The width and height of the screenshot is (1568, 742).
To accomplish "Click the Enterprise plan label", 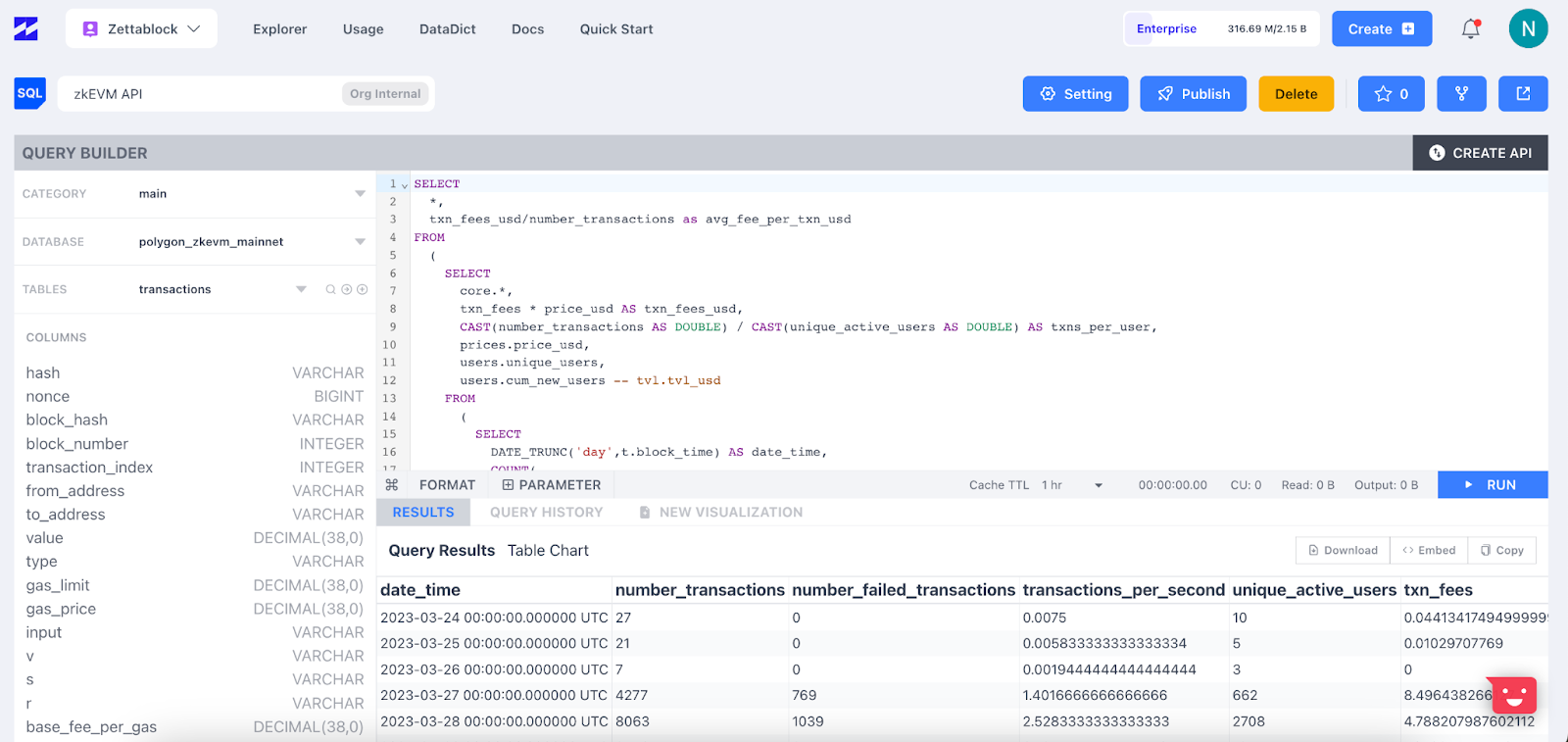I will pos(1166,28).
